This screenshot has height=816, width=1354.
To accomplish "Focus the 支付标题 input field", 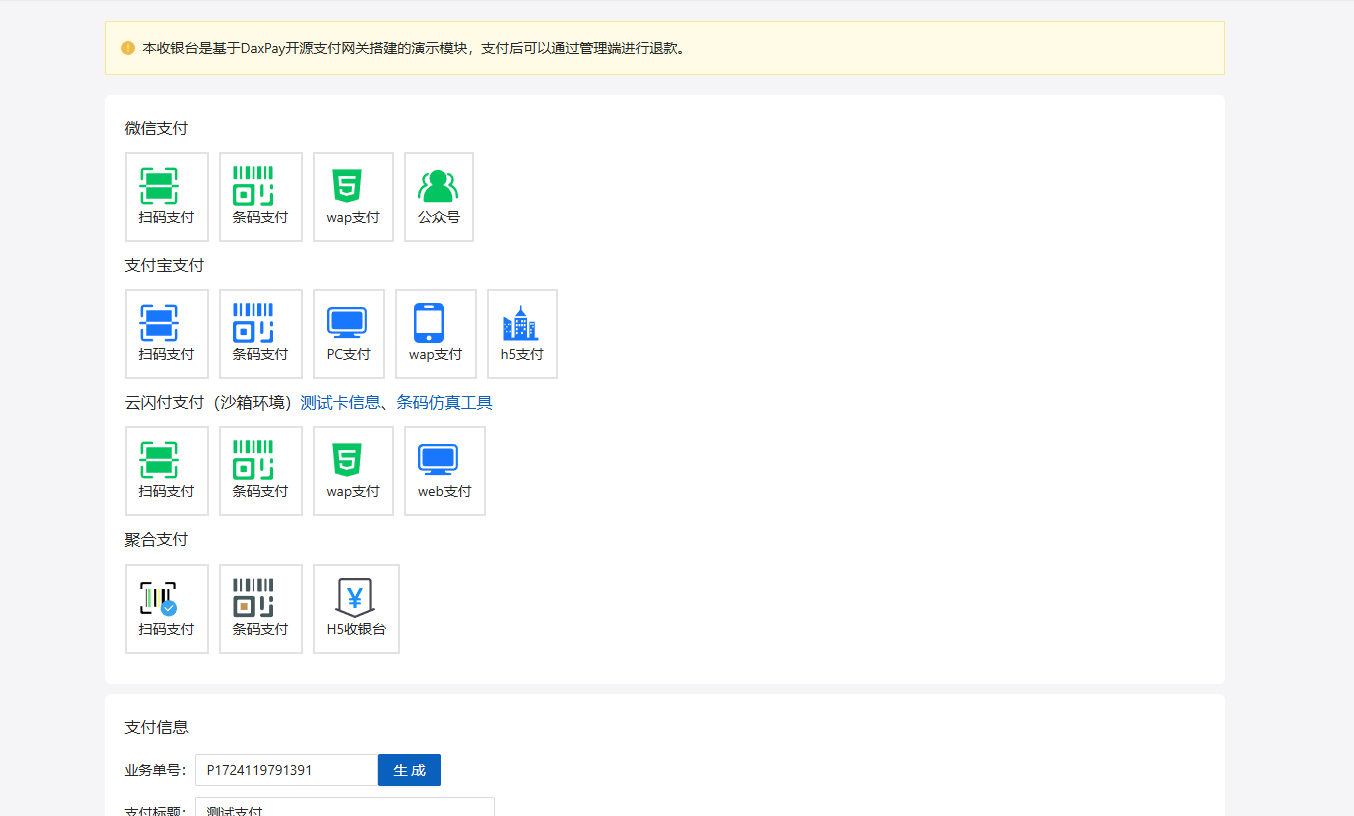I will [x=345, y=807].
